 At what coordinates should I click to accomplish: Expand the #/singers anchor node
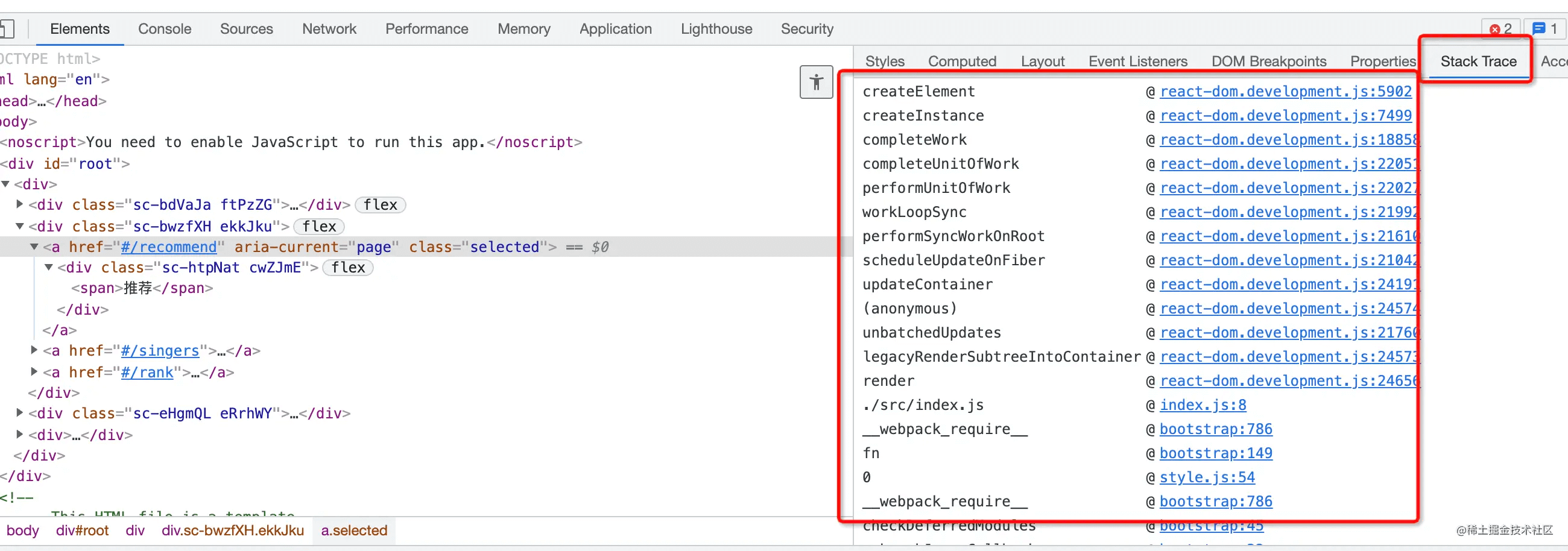[34, 350]
